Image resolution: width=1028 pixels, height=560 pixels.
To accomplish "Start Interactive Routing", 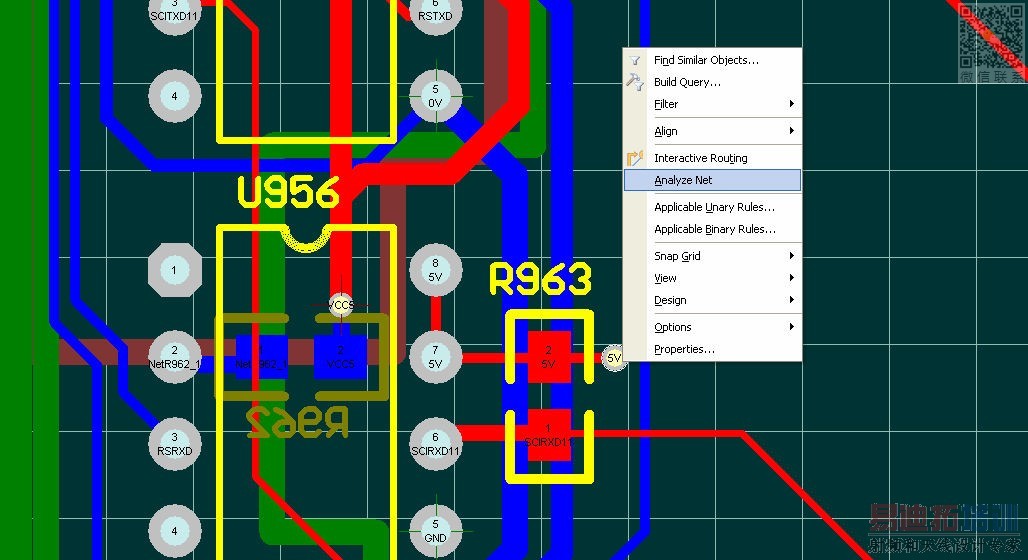I will [x=712, y=158].
